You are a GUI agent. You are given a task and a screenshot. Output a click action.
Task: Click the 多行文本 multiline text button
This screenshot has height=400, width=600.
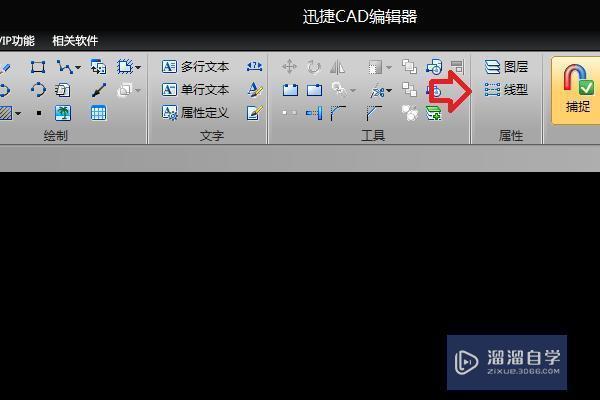coord(195,67)
